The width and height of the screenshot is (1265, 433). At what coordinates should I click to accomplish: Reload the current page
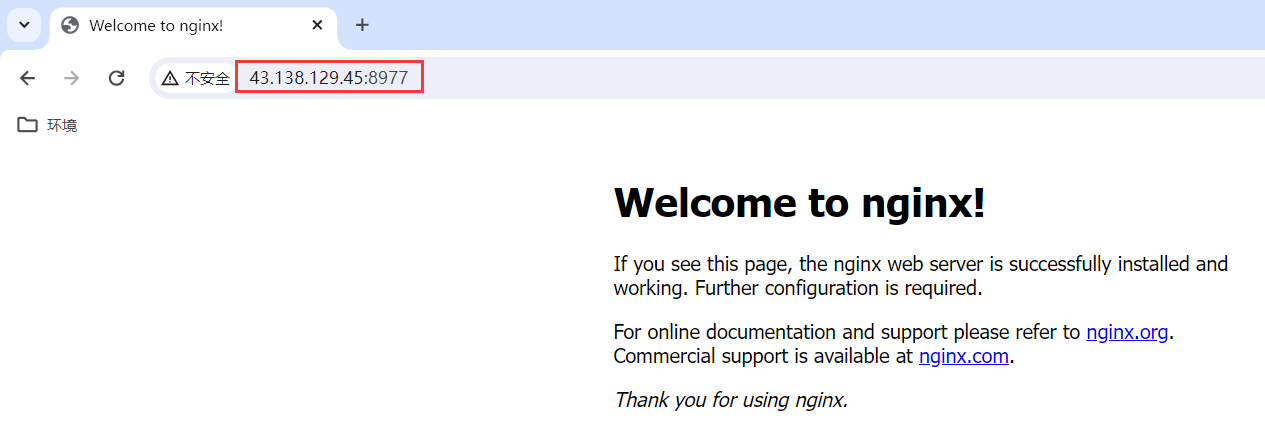point(116,78)
